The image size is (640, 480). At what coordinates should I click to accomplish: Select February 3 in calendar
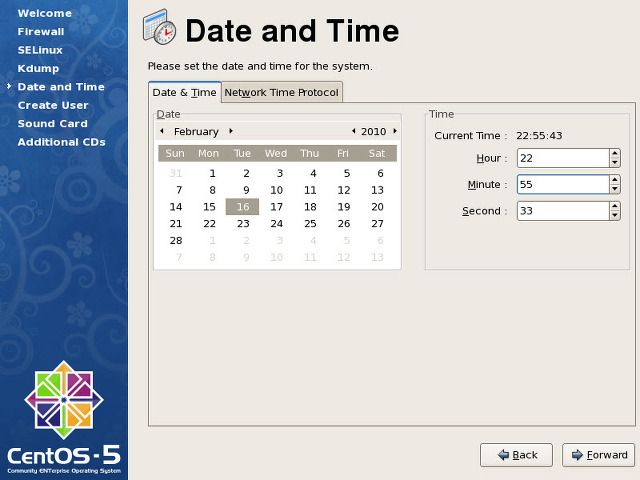coord(280,173)
